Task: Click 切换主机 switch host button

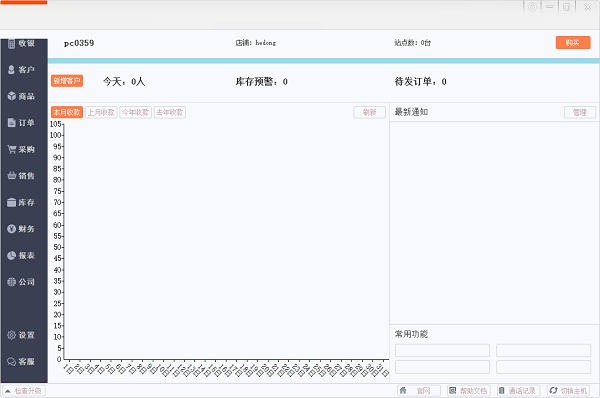Action: (568, 390)
